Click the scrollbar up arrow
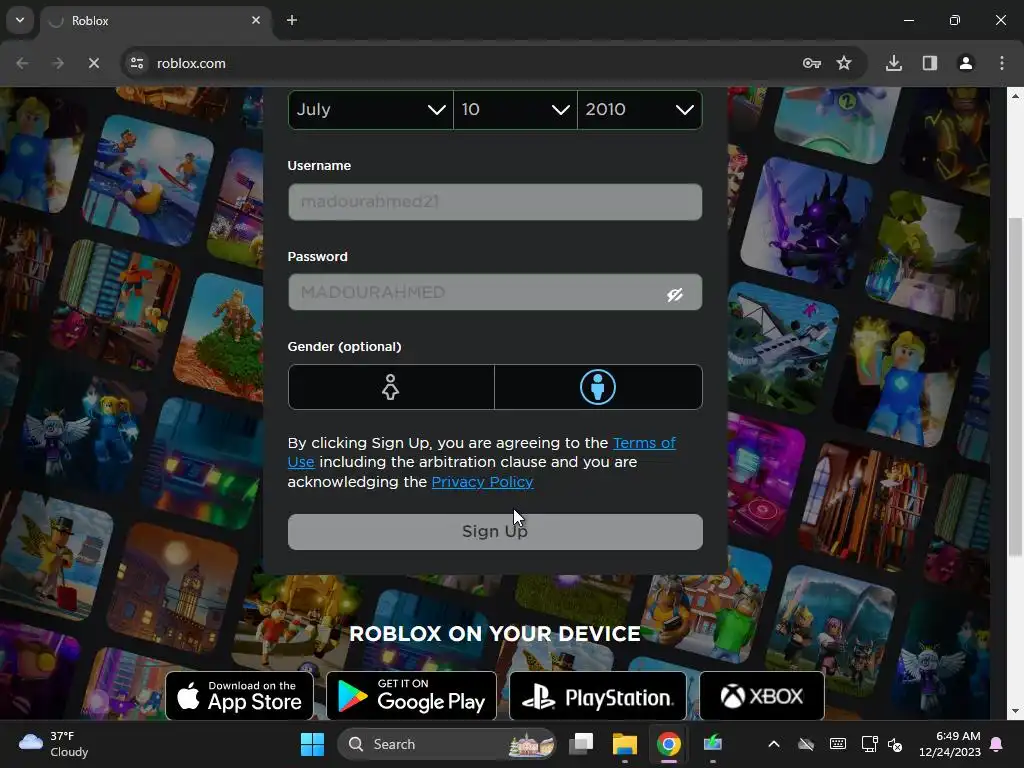The width and height of the screenshot is (1024, 768). (x=1016, y=95)
